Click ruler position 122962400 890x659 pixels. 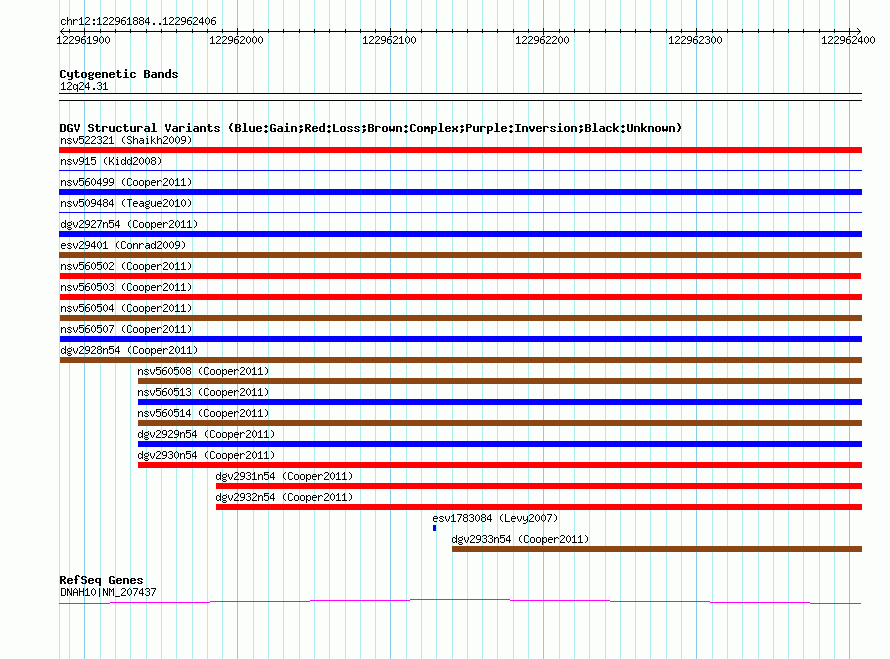(848, 40)
